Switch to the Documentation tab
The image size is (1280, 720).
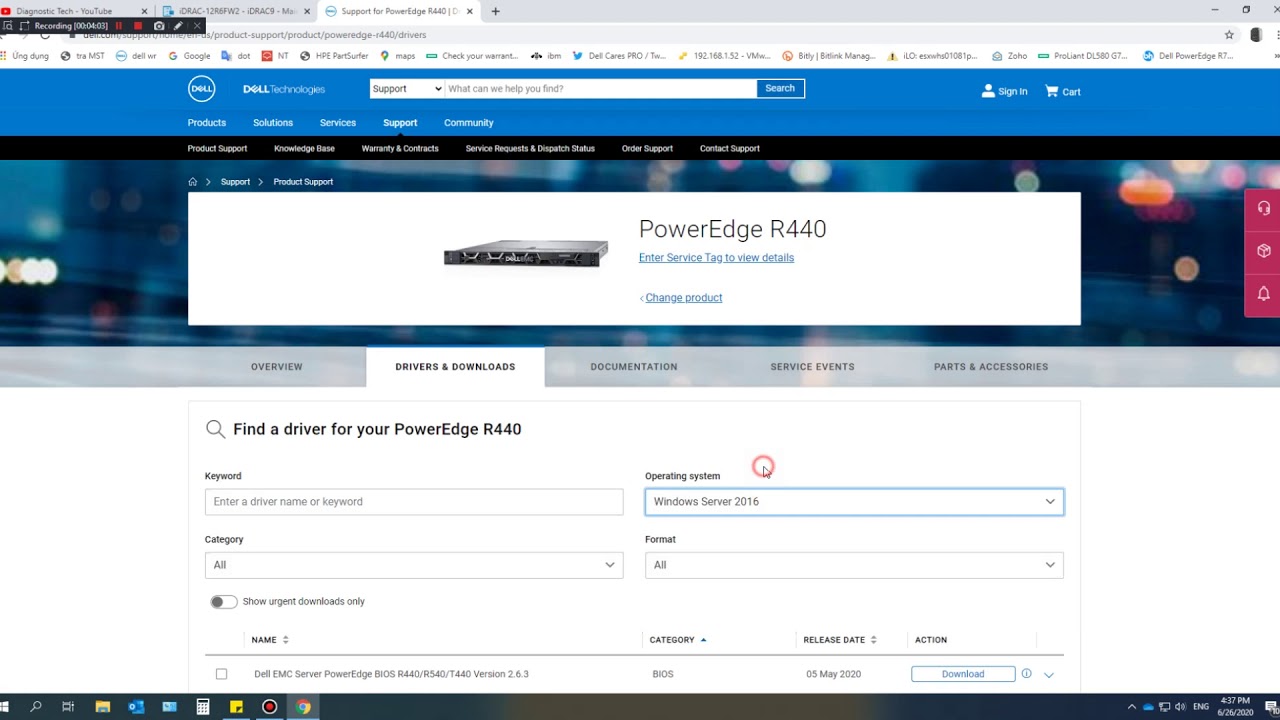coord(634,367)
